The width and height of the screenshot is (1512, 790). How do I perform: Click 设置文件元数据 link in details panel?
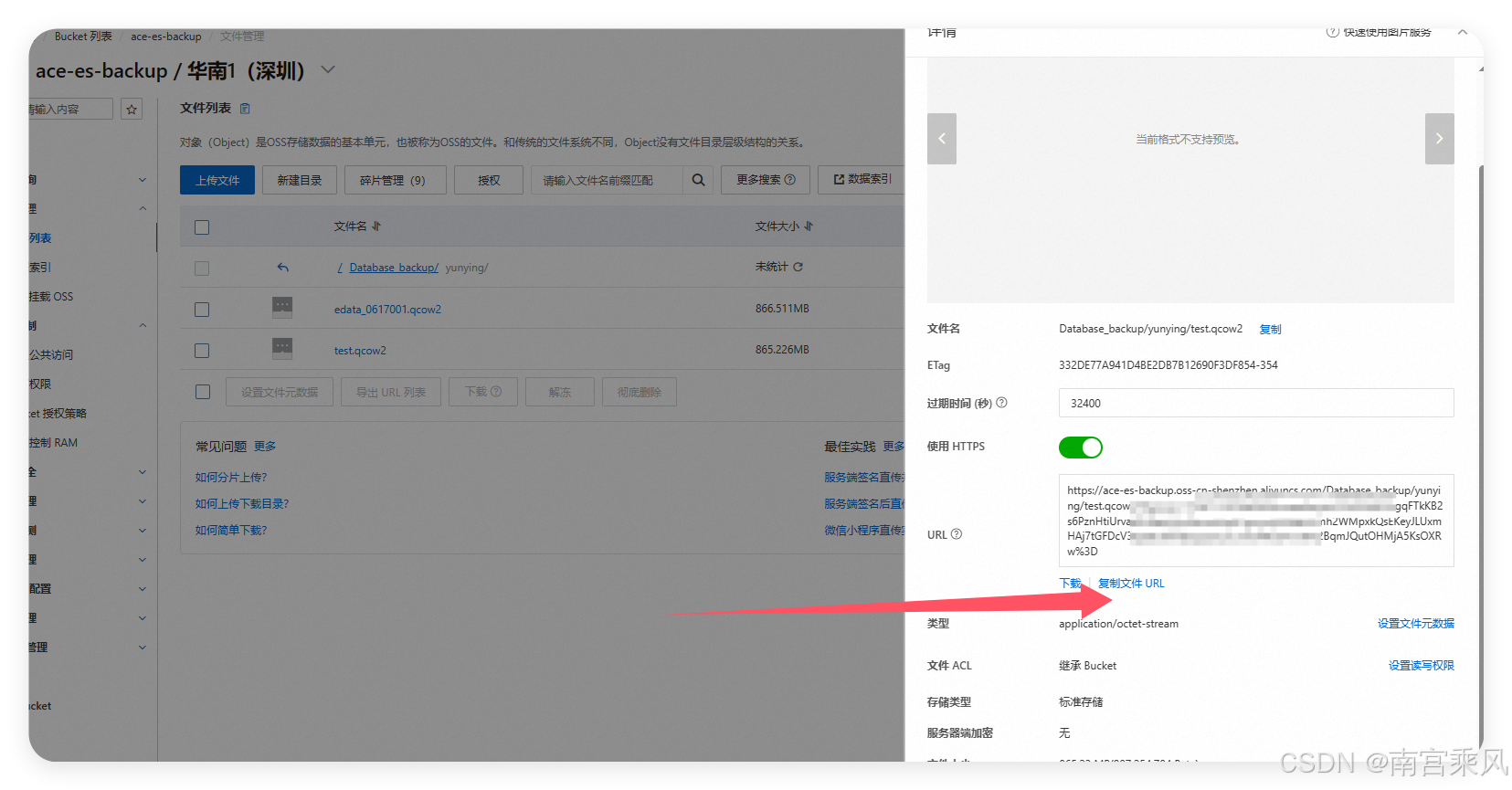pos(1416,624)
